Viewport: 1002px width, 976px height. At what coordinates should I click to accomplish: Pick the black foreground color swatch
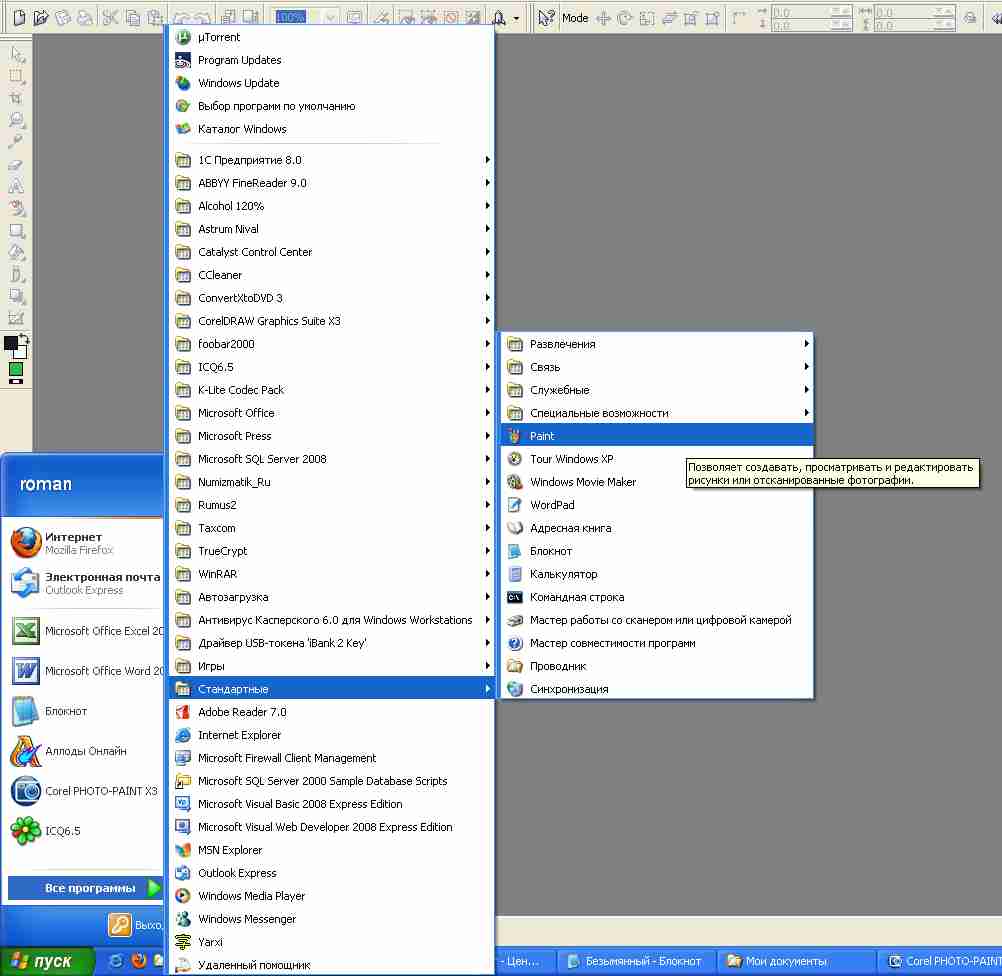coord(10,343)
